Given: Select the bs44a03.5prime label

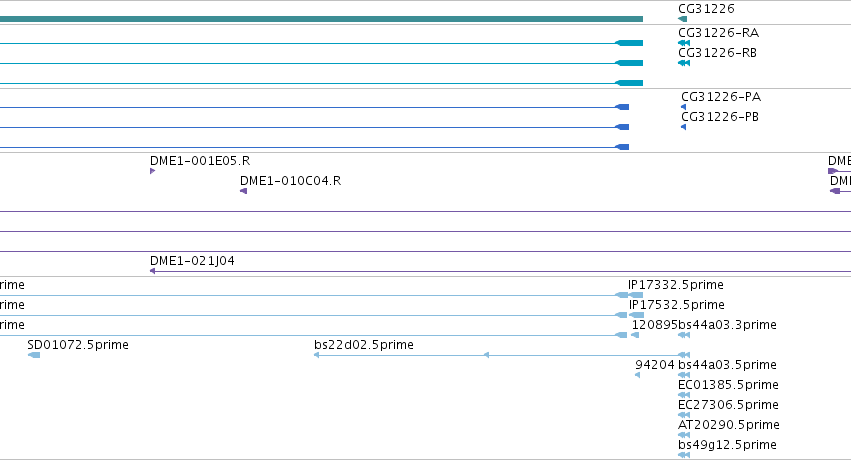Looking at the screenshot, I should [727, 365].
